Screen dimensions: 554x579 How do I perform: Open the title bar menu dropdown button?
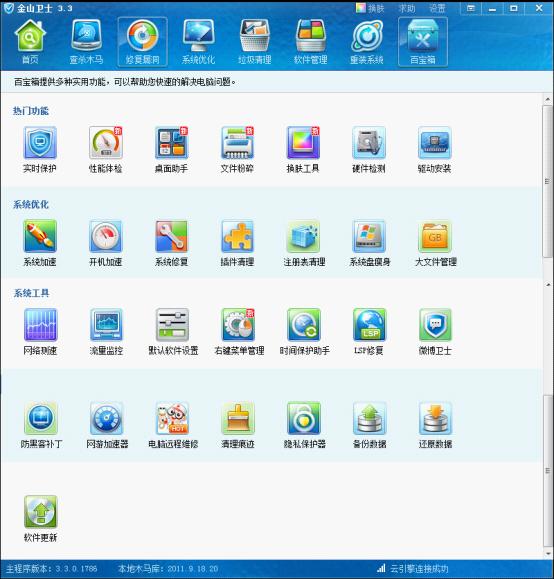[x=471, y=8]
